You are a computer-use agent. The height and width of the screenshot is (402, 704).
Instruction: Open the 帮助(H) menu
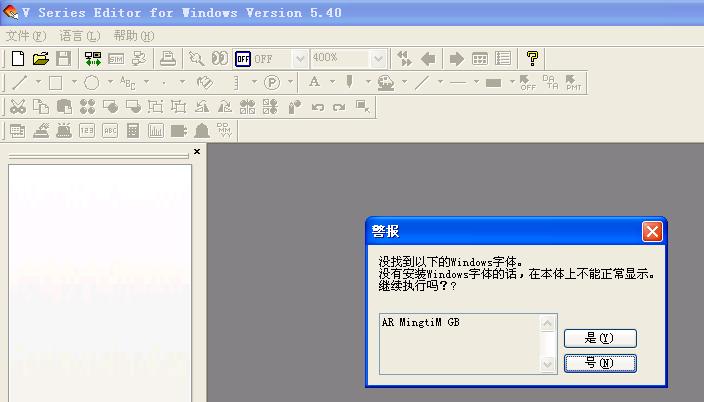click(133, 36)
